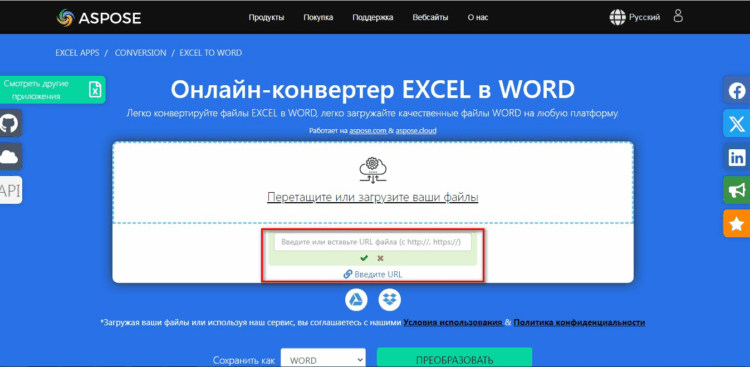Viewport: 750px width, 367px height.
Task: Upload from Dropbox
Action: tap(390, 300)
